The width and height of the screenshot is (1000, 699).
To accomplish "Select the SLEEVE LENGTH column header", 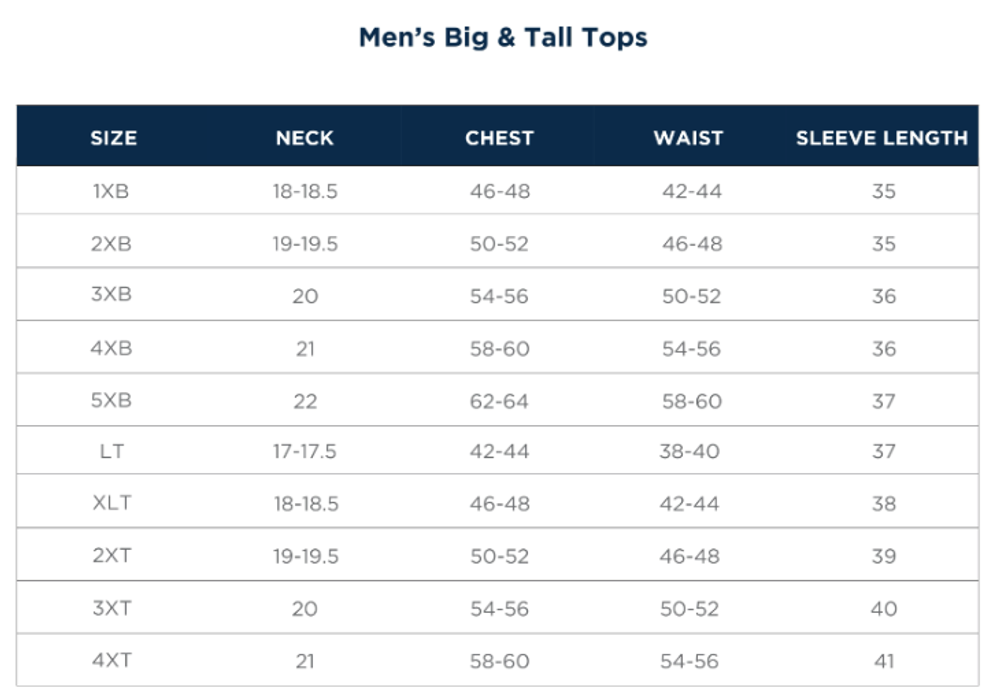I will [x=882, y=138].
